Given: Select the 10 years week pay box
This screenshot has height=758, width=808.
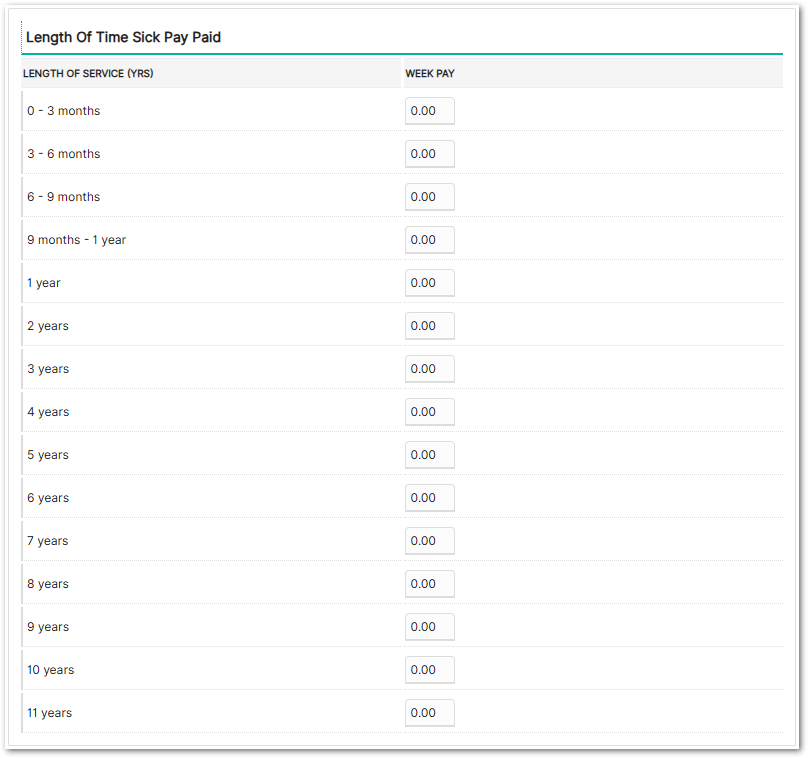Looking at the screenshot, I should [430, 670].
